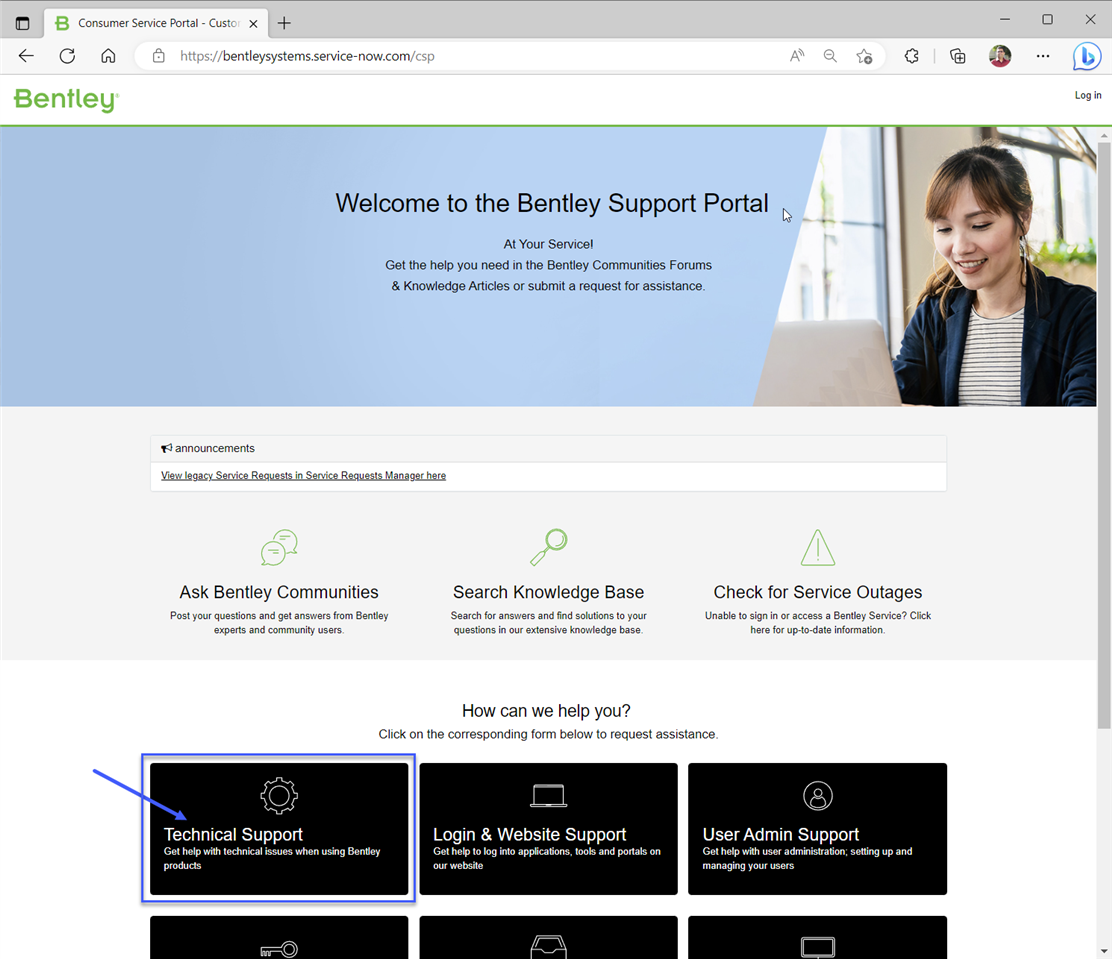Open the legacy Service Requests Manager link
1112x959 pixels.
coord(304,475)
